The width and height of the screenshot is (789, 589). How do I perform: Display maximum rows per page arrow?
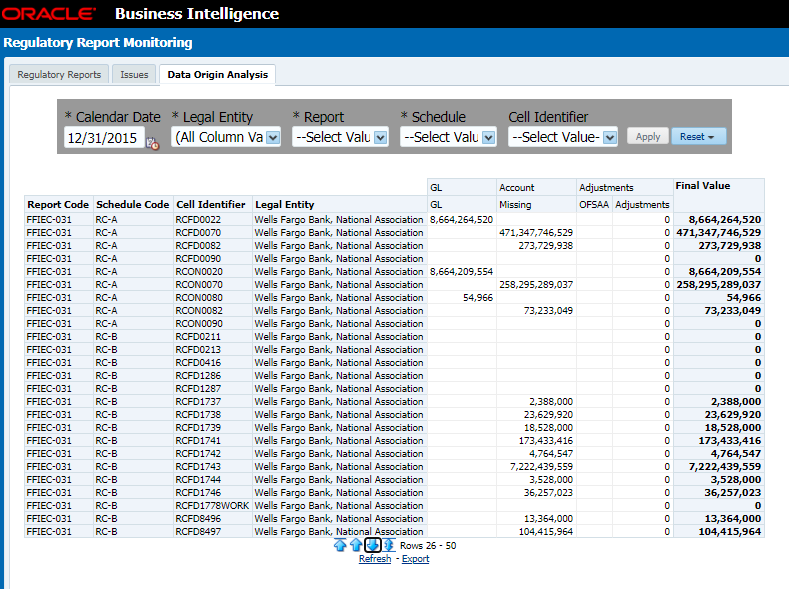(388, 545)
